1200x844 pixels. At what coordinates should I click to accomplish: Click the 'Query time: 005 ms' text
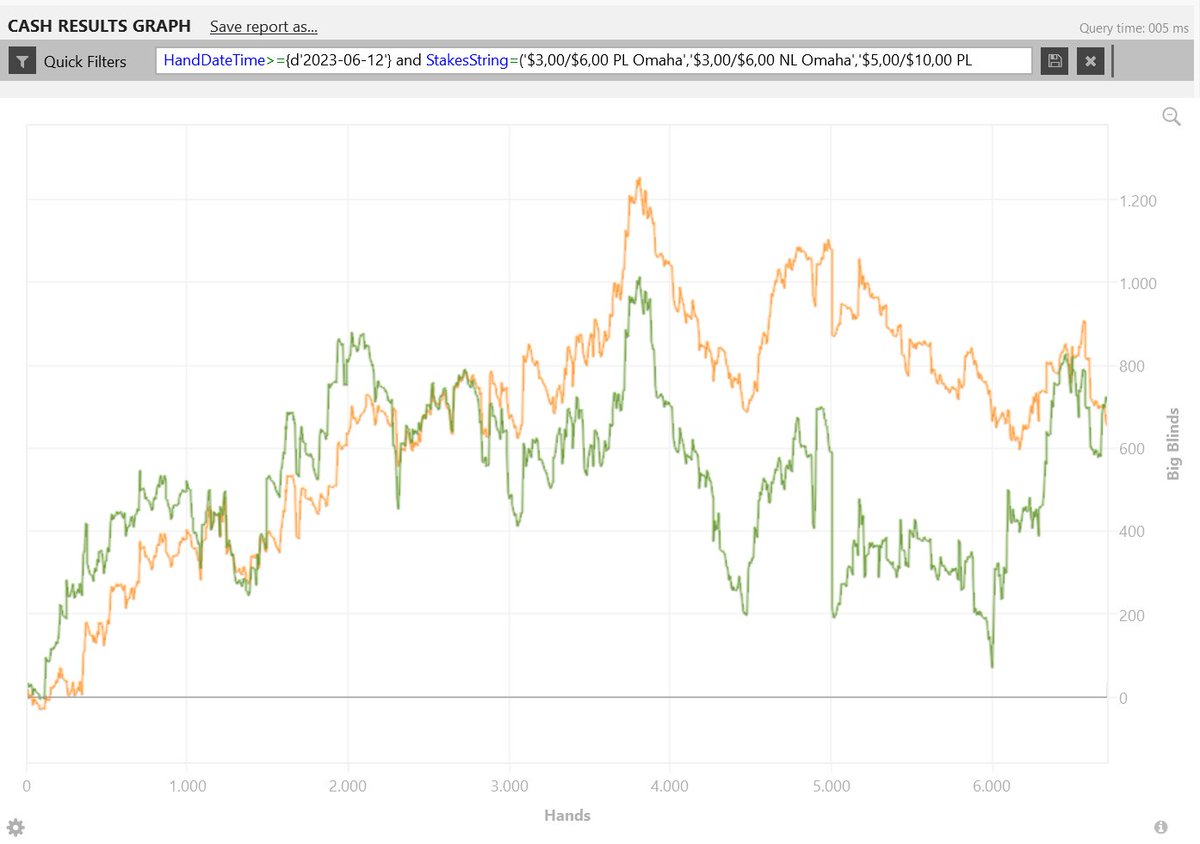(1134, 29)
